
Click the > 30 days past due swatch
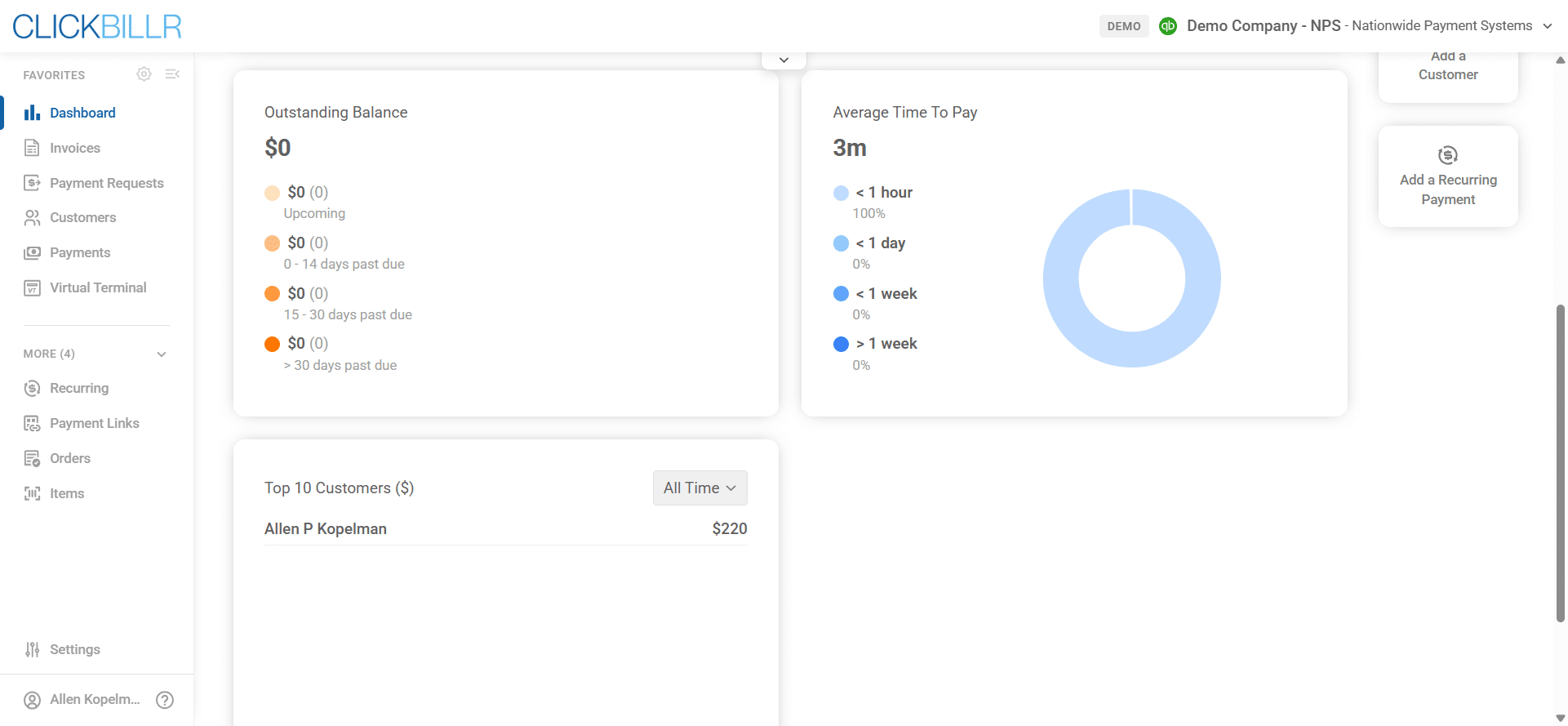[273, 345]
